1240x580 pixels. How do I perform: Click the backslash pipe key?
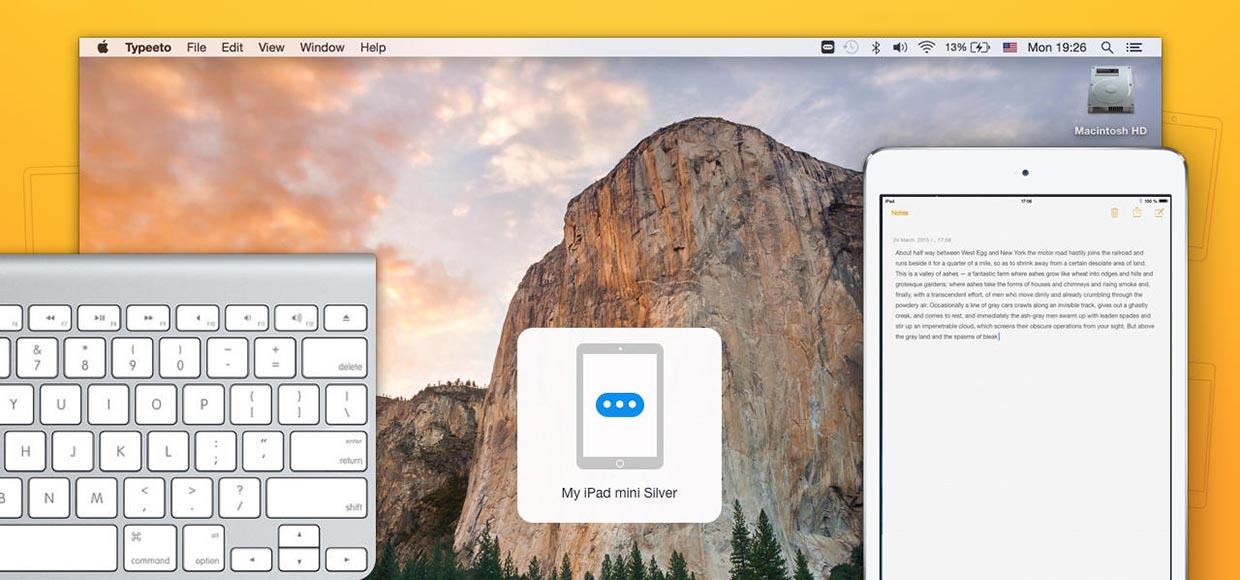346,404
